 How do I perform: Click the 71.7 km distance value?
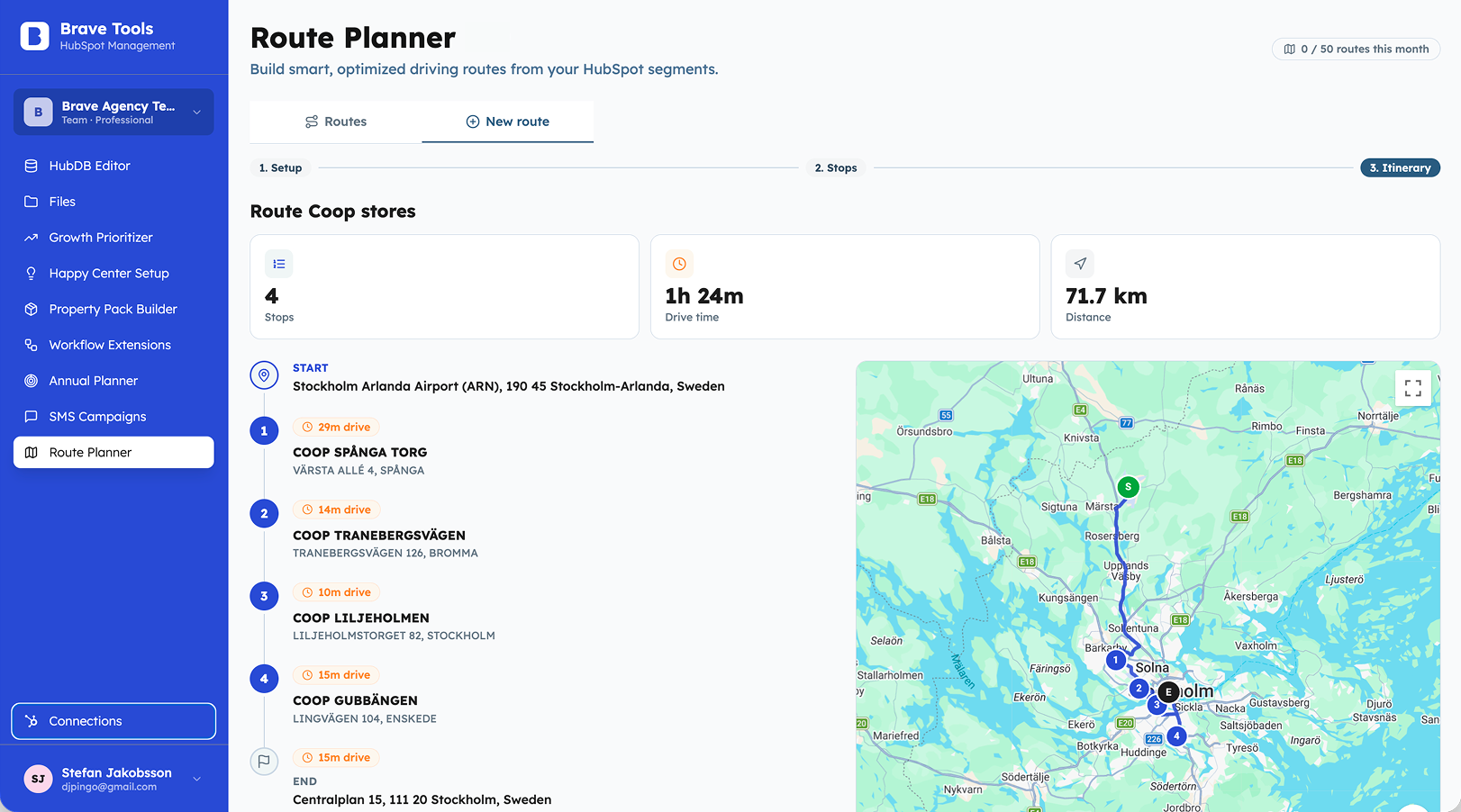click(1106, 296)
